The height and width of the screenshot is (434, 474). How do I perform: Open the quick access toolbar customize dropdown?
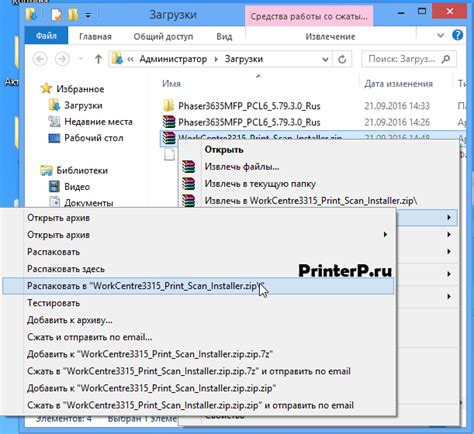pos(88,15)
